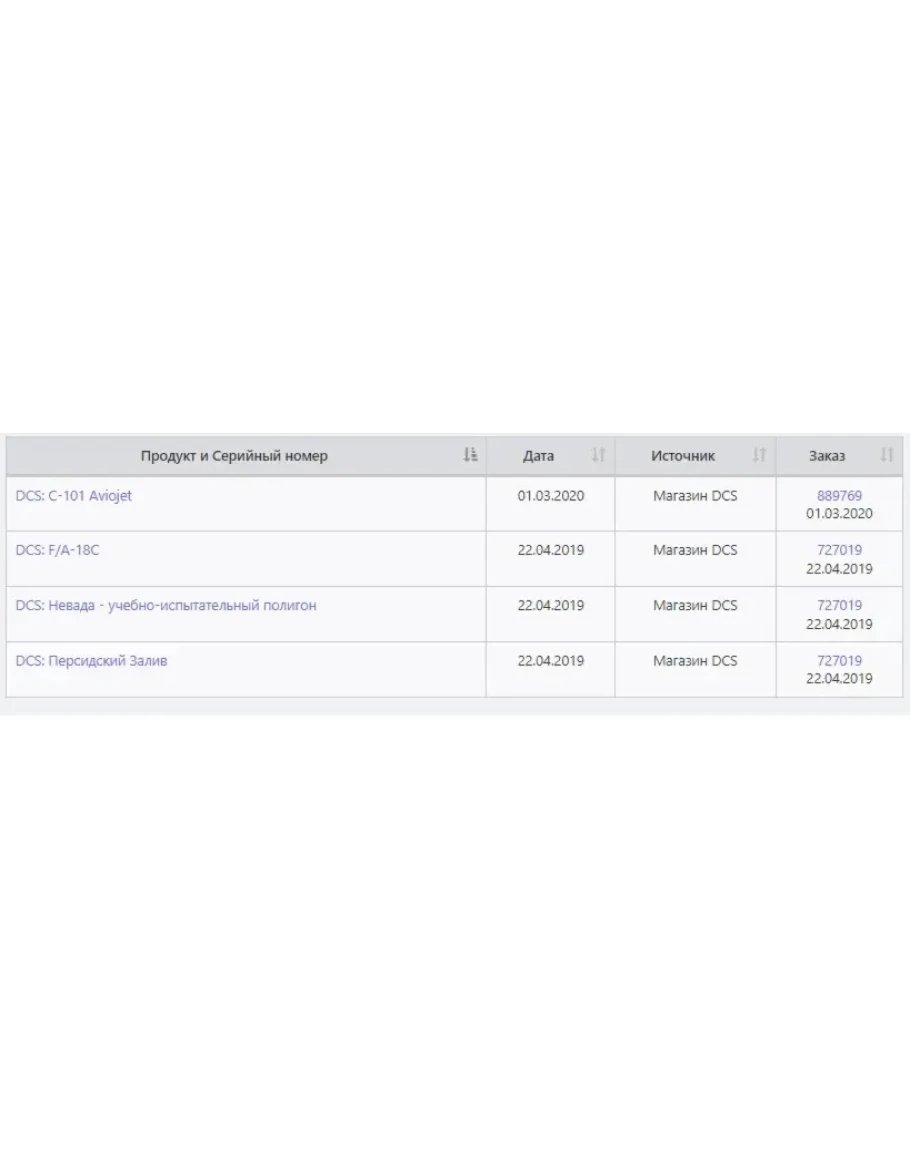Open order 727019 link in Невада row
The width and height of the screenshot is (910, 1155).
tap(839, 605)
